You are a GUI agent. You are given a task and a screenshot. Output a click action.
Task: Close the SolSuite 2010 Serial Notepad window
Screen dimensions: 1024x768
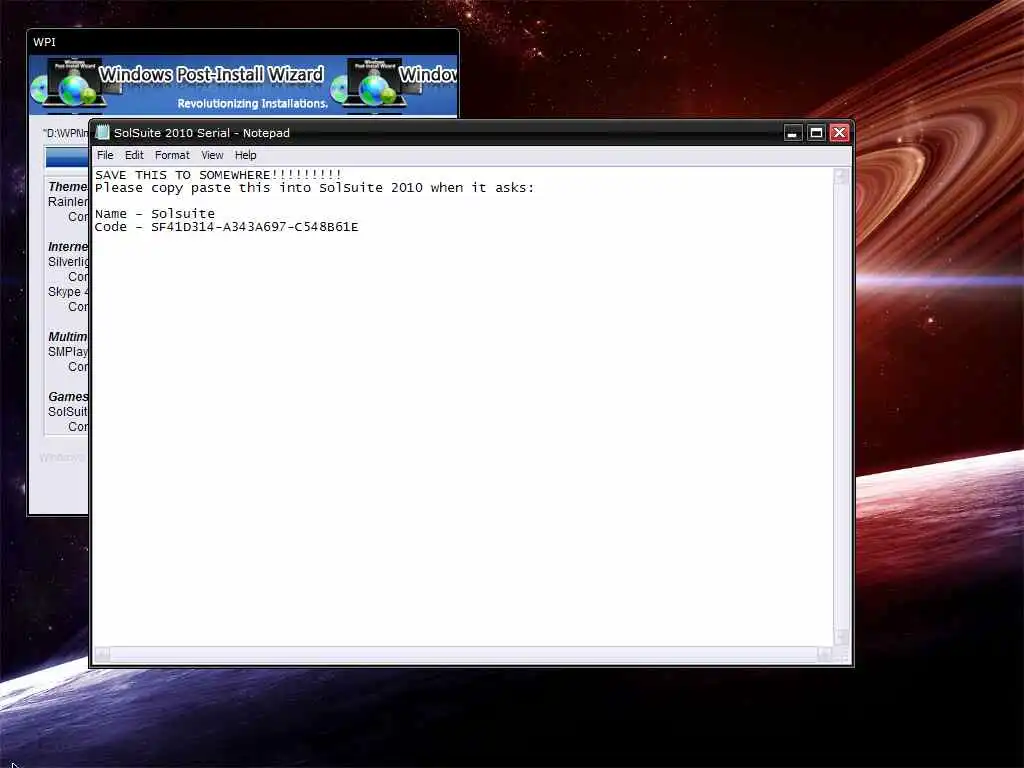(839, 133)
